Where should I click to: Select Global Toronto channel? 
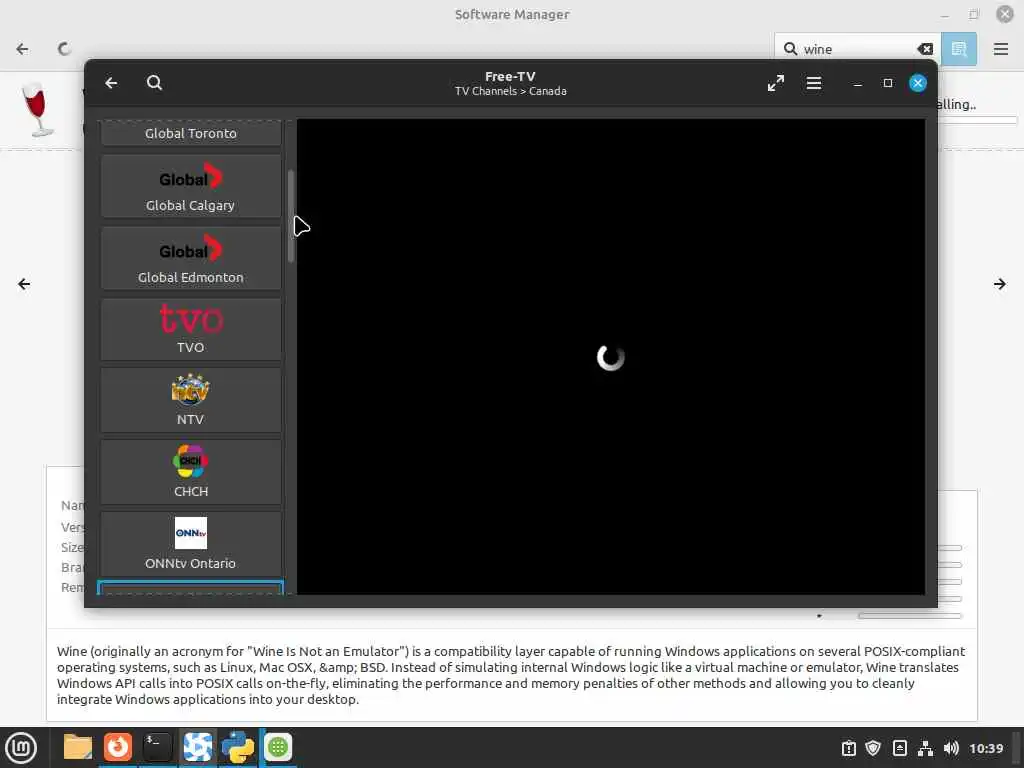pos(191,133)
